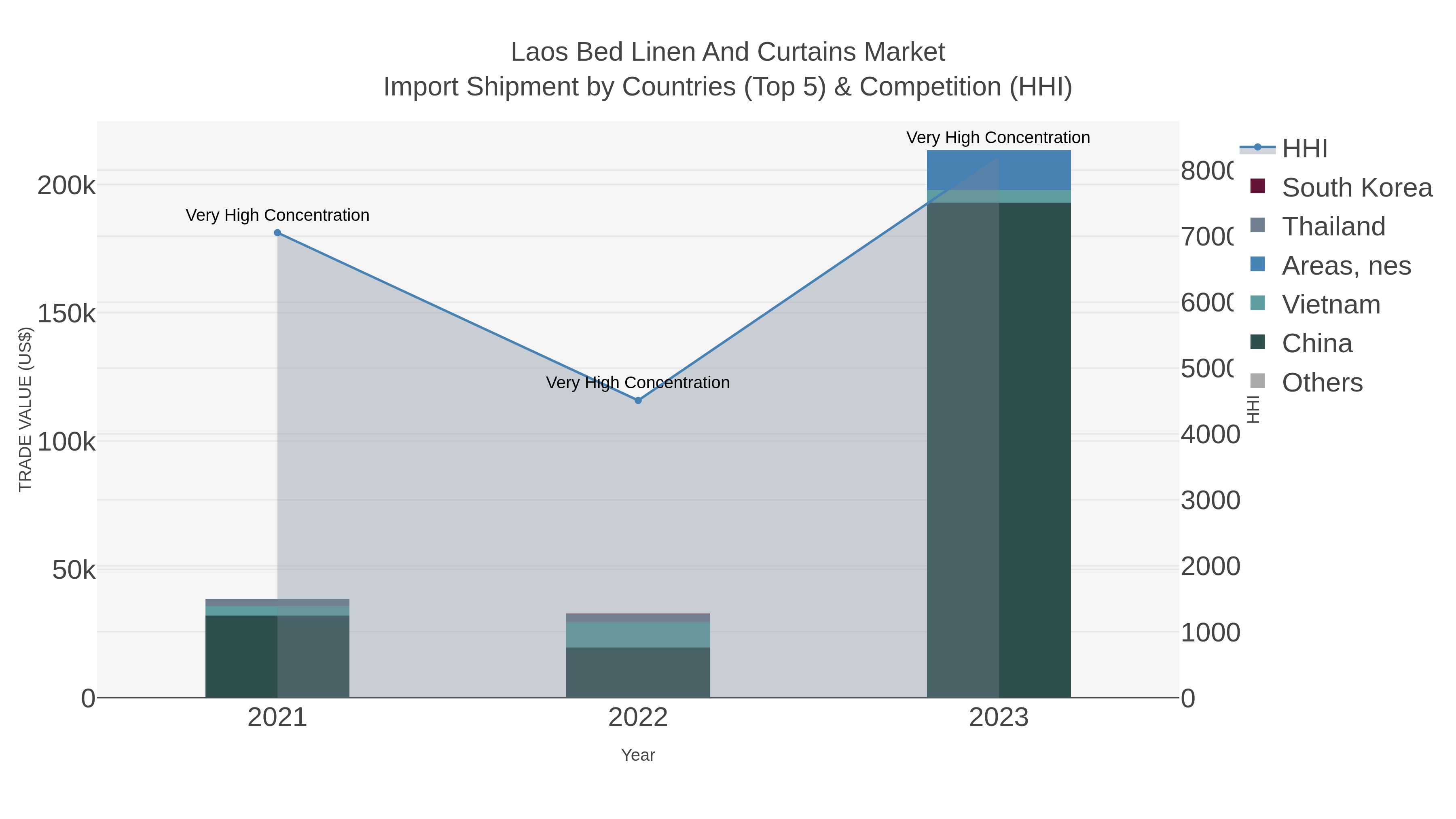This screenshot has height=819, width=1456.
Task: Click the 2021 China bar segment
Action: pos(277,657)
